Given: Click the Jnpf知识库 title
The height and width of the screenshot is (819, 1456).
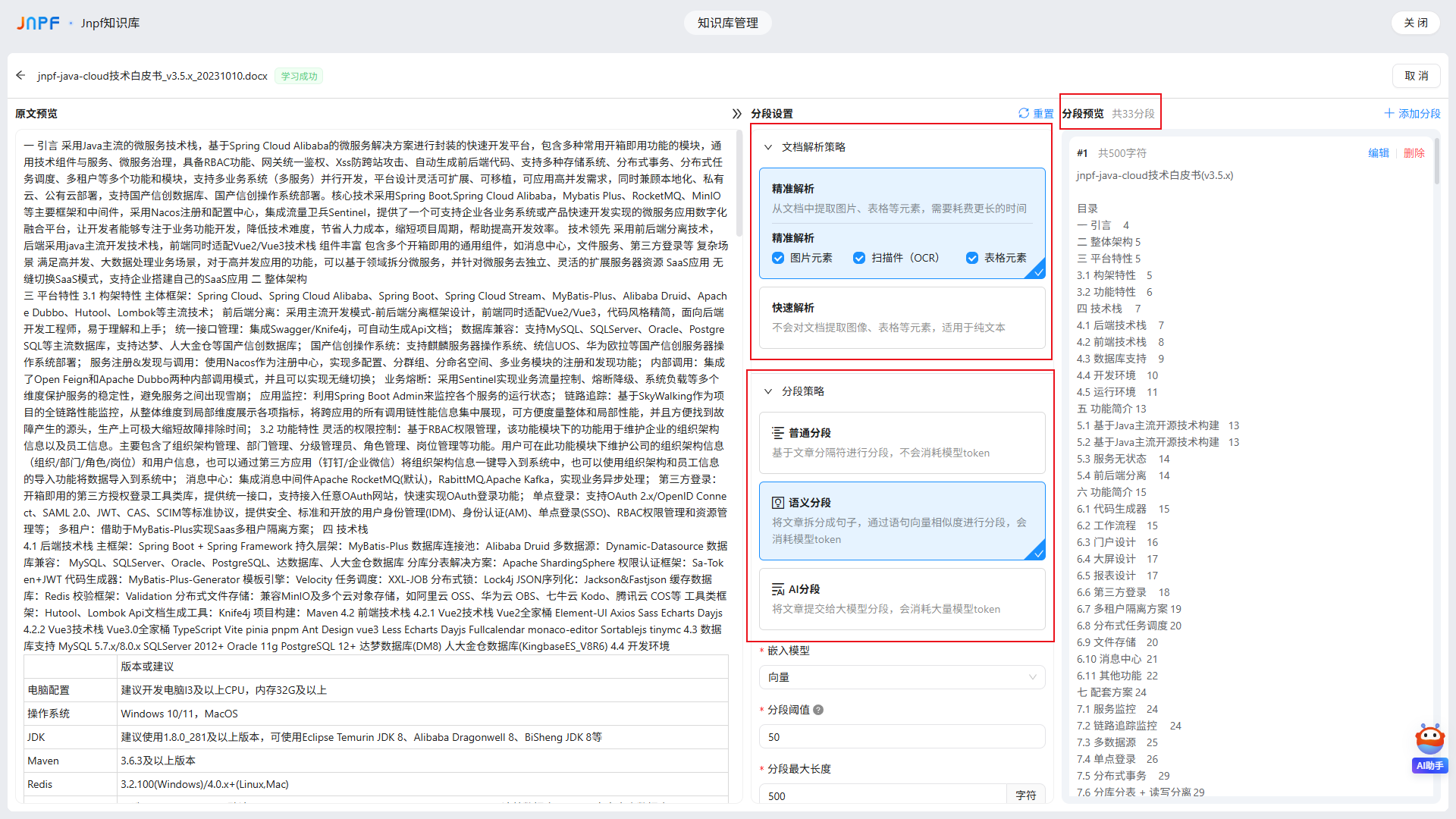Looking at the screenshot, I should click(x=110, y=23).
